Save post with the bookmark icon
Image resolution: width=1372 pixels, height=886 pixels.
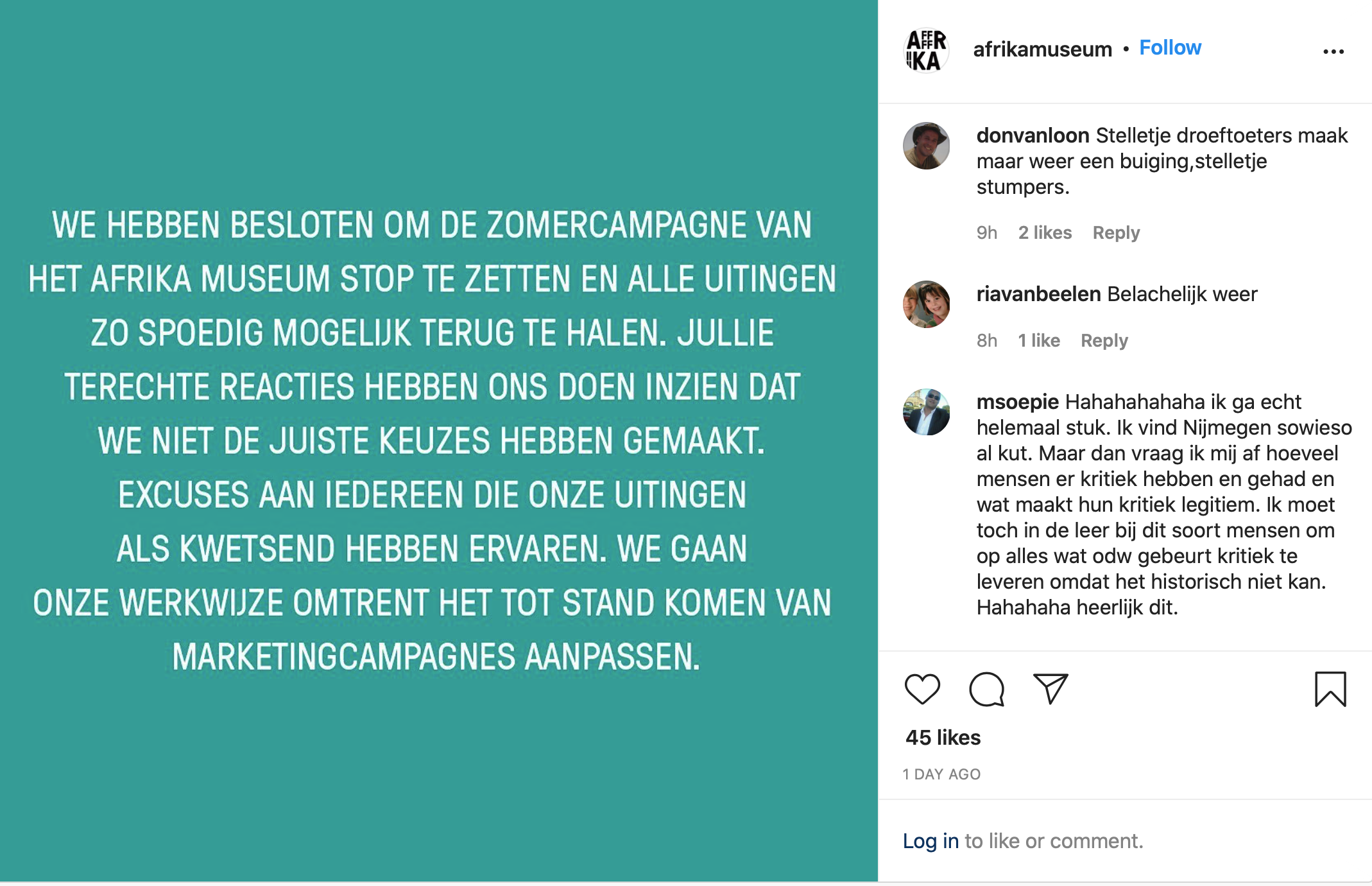point(1330,690)
